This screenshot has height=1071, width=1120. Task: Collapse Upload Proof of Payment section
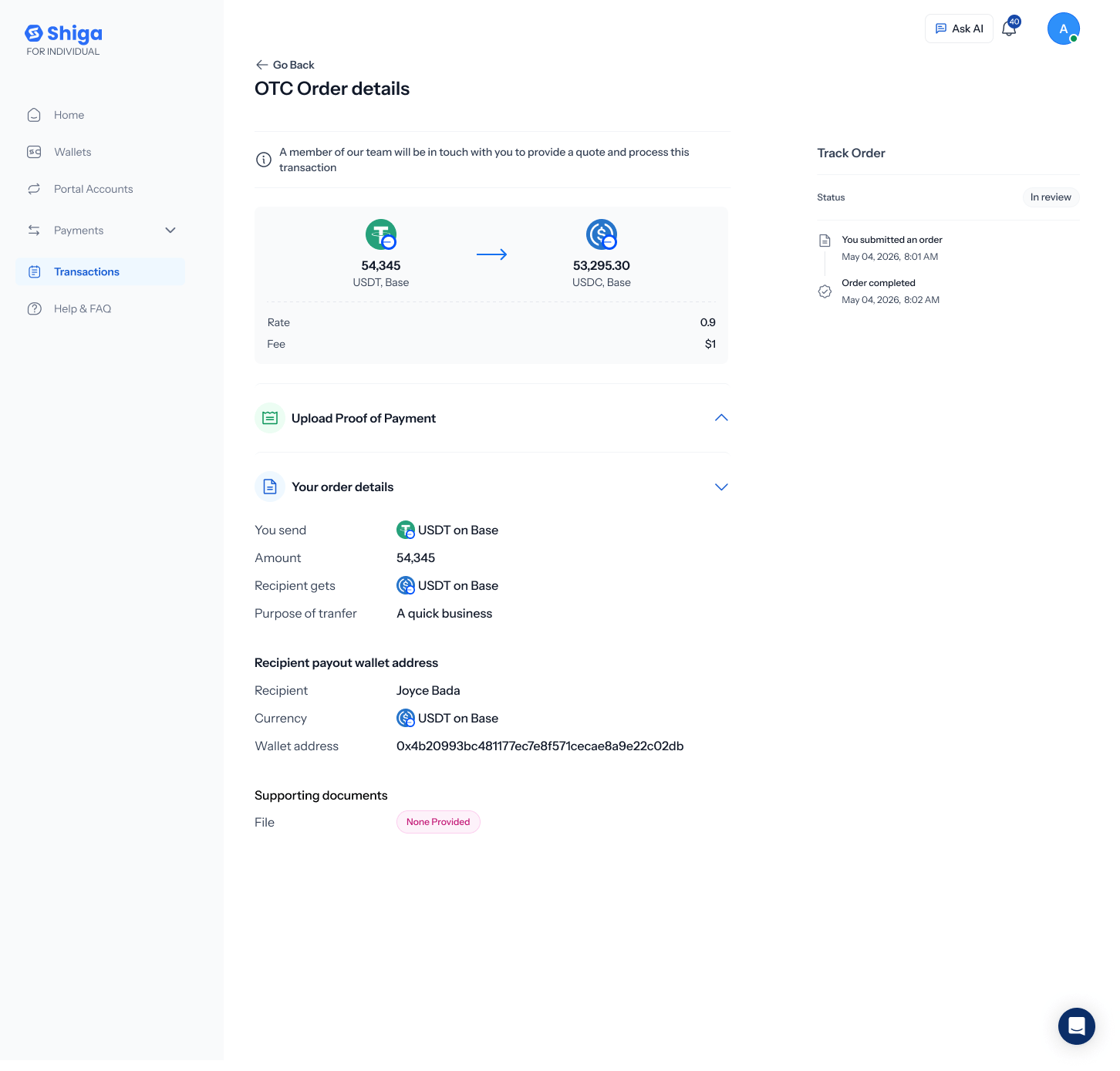(x=721, y=418)
